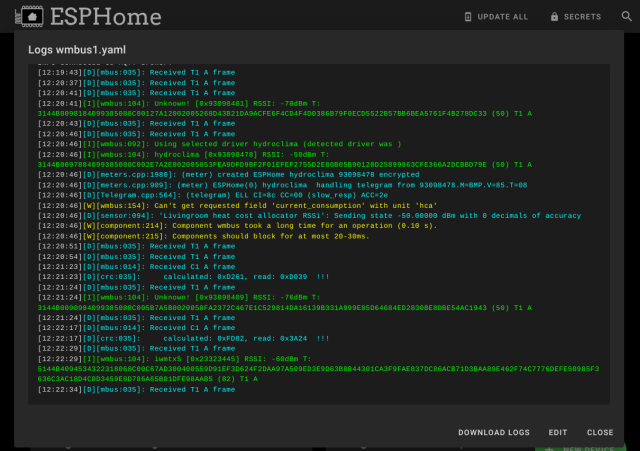This screenshot has width=640, height=451.
Task: Click the Update All device icon
Action: click(x=470, y=18)
